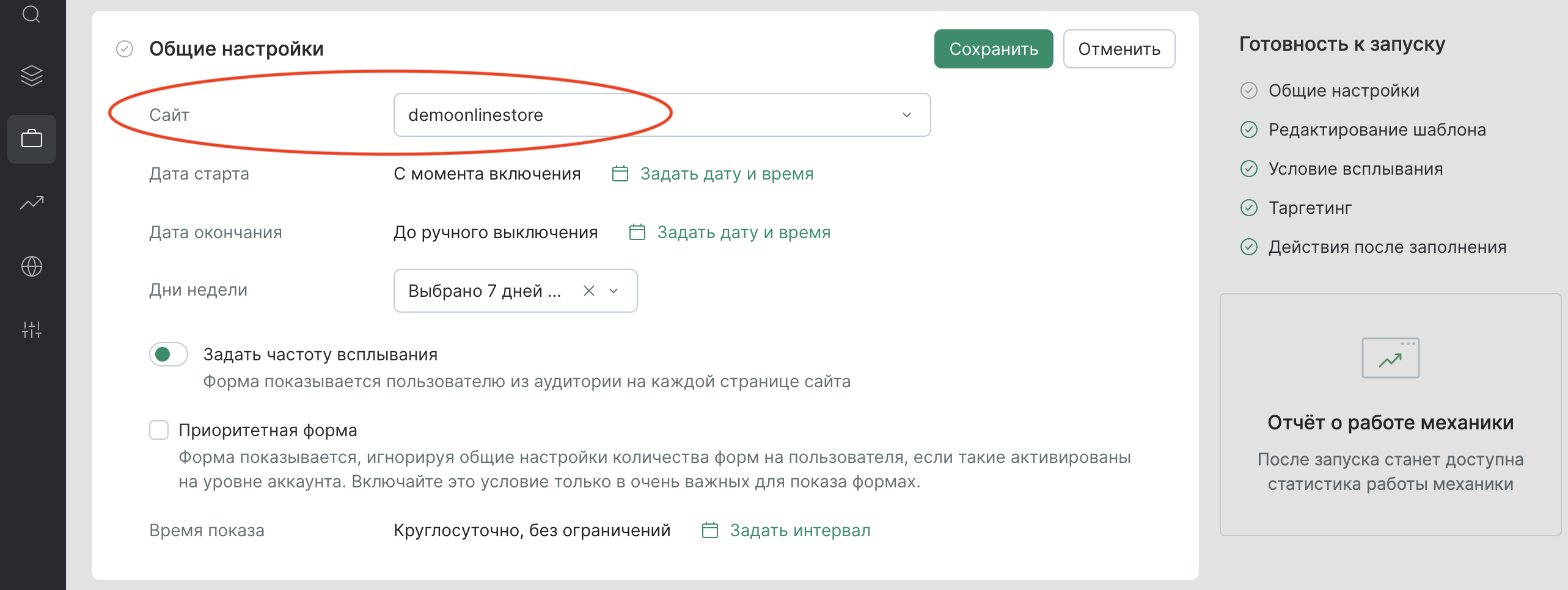This screenshot has width=1568, height=590.
Task: Click check icon for Таргетинг step
Action: pyautogui.click(x=1249, y=208)
